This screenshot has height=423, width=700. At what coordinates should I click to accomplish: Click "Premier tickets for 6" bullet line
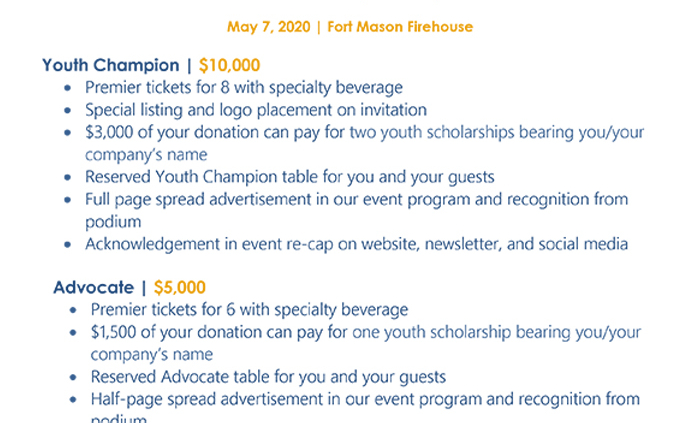coord(249,310)
